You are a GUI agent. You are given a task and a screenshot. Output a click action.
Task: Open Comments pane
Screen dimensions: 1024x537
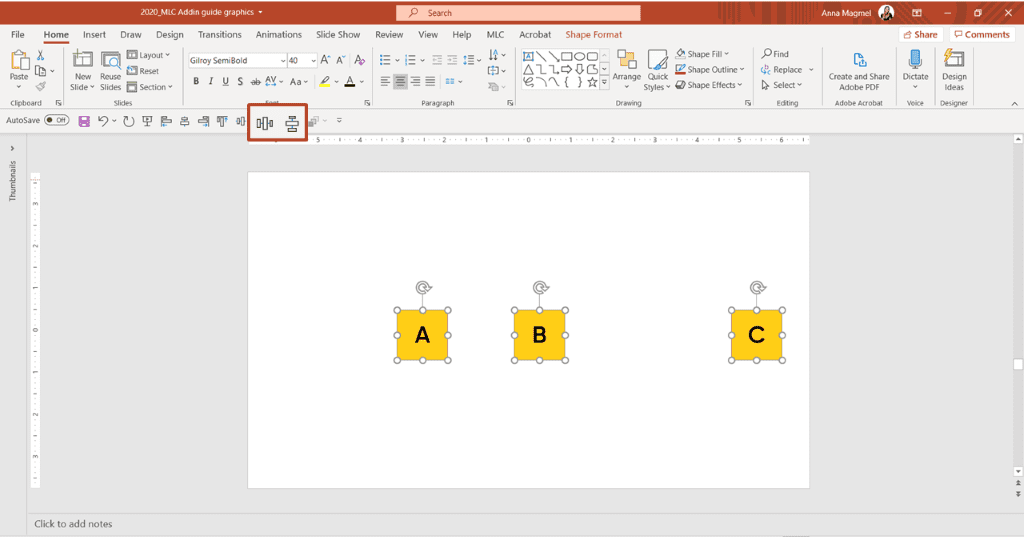pyautogui.click(x=982, y=35)
